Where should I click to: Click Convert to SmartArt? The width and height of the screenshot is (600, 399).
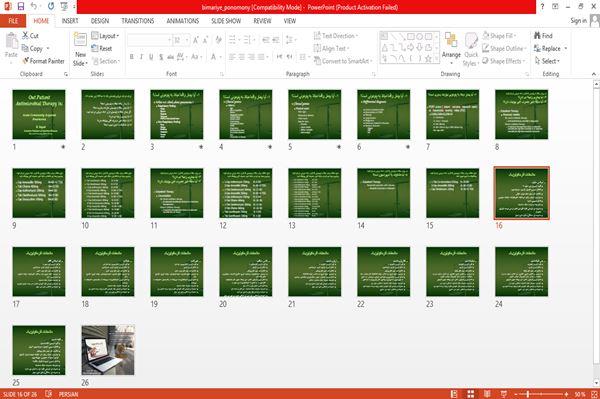click(343, 61)
